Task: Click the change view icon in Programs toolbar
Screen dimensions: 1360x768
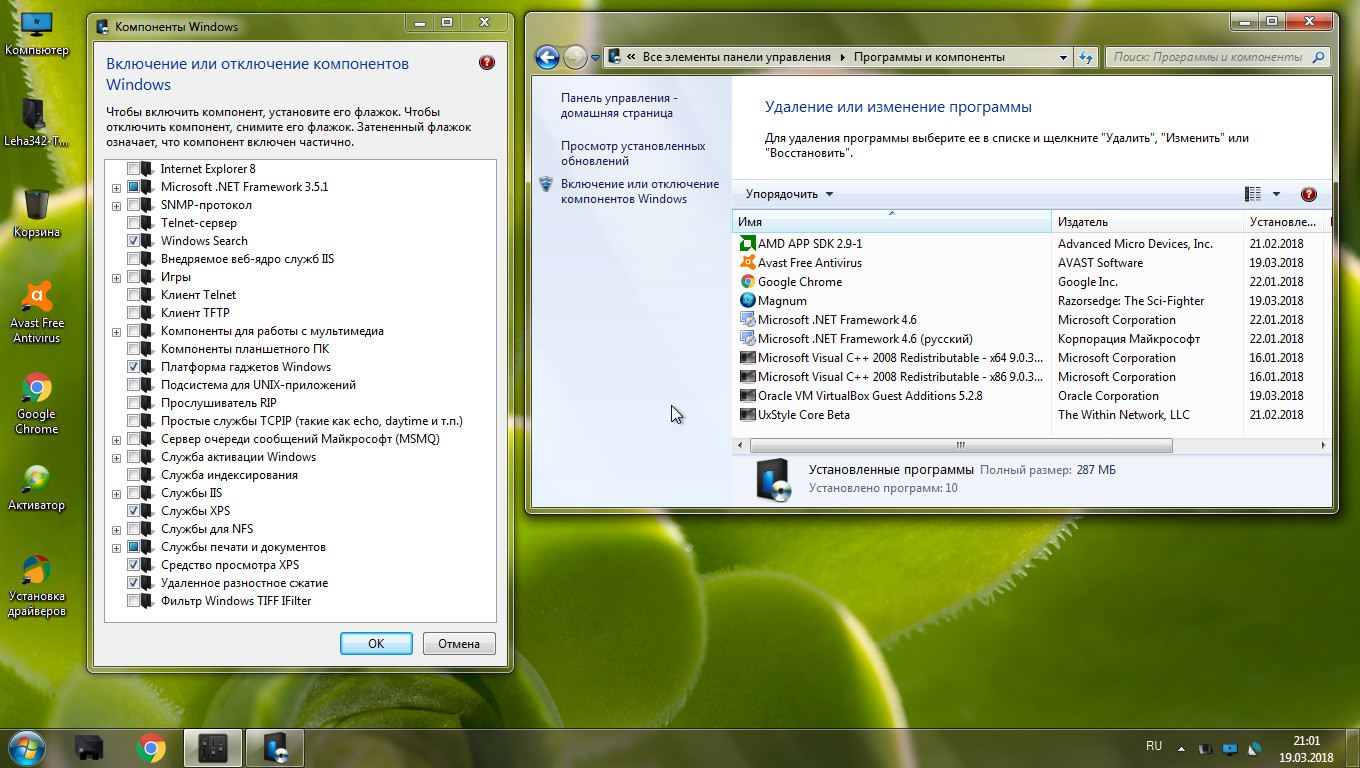Action: click(x=1252, y=194)
